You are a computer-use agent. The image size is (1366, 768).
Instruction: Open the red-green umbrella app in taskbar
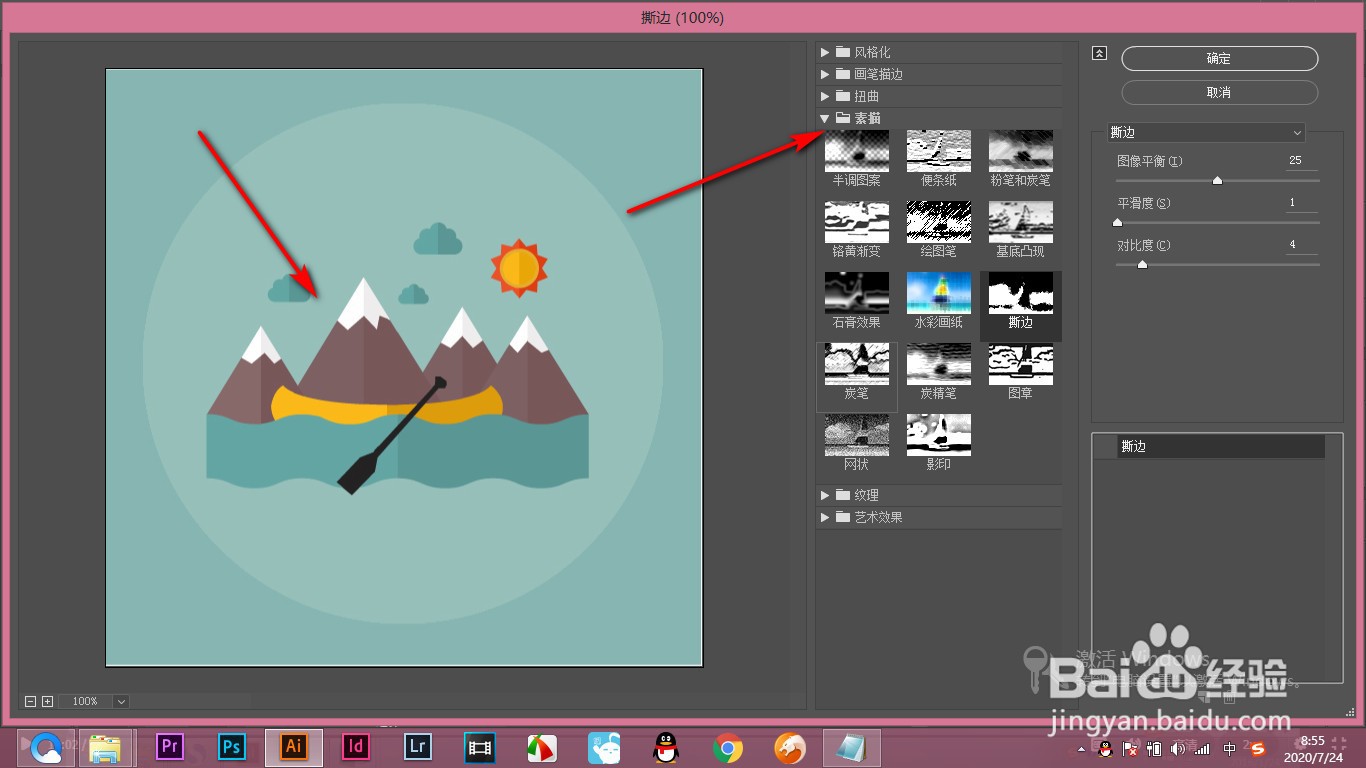click(543, 747)
